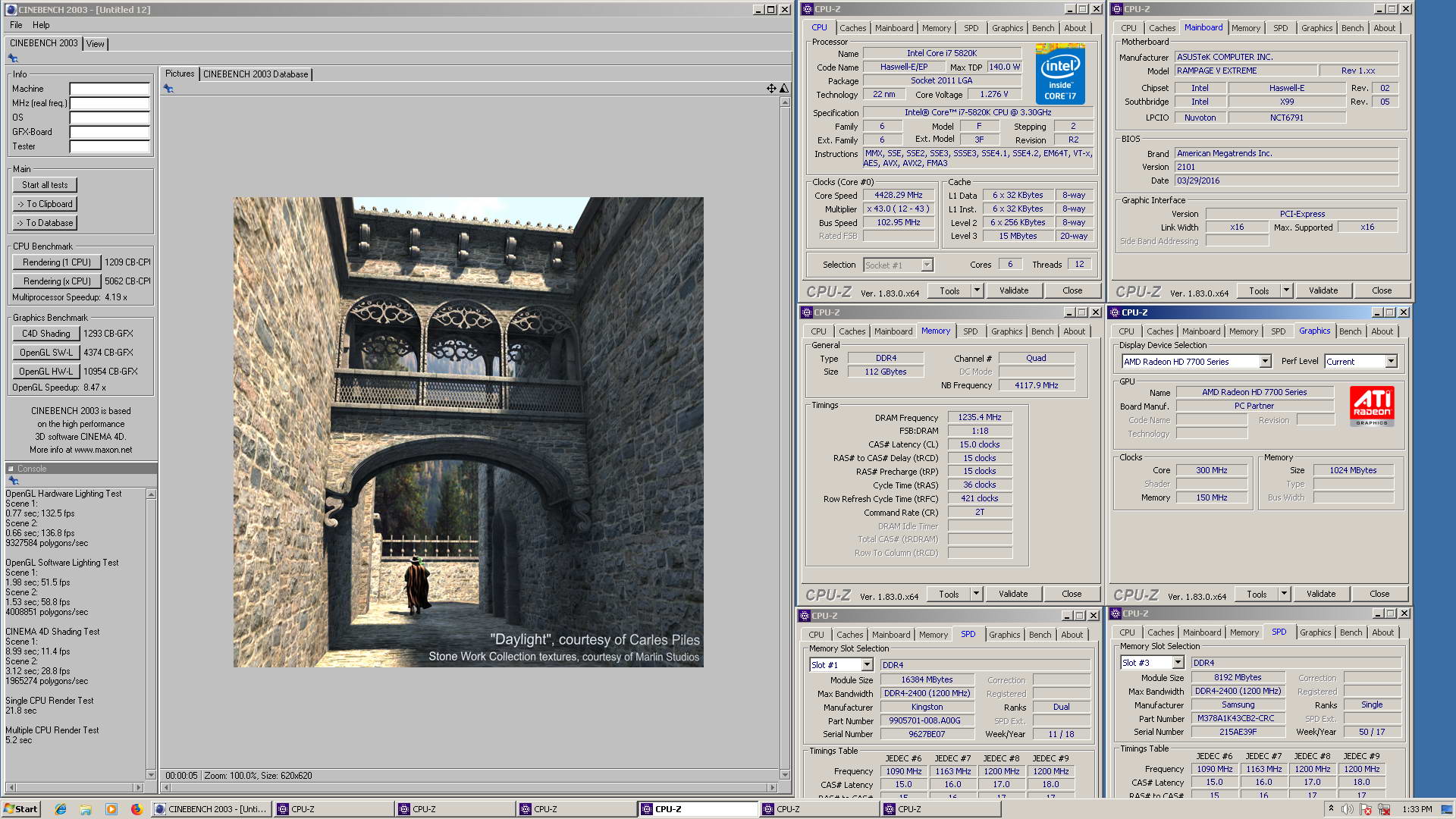Image resolution: width=1456 pixels, height=819 pixels.
Task: Run the C4D Shading test
Action: [45, 334]
